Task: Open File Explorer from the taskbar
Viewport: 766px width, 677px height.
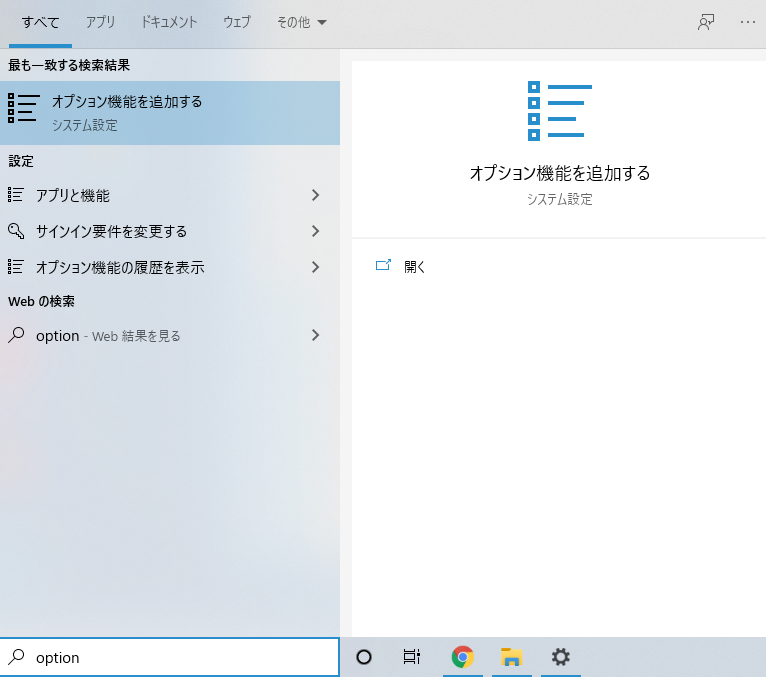Action: pyautogui.click(x=511, y=657)
